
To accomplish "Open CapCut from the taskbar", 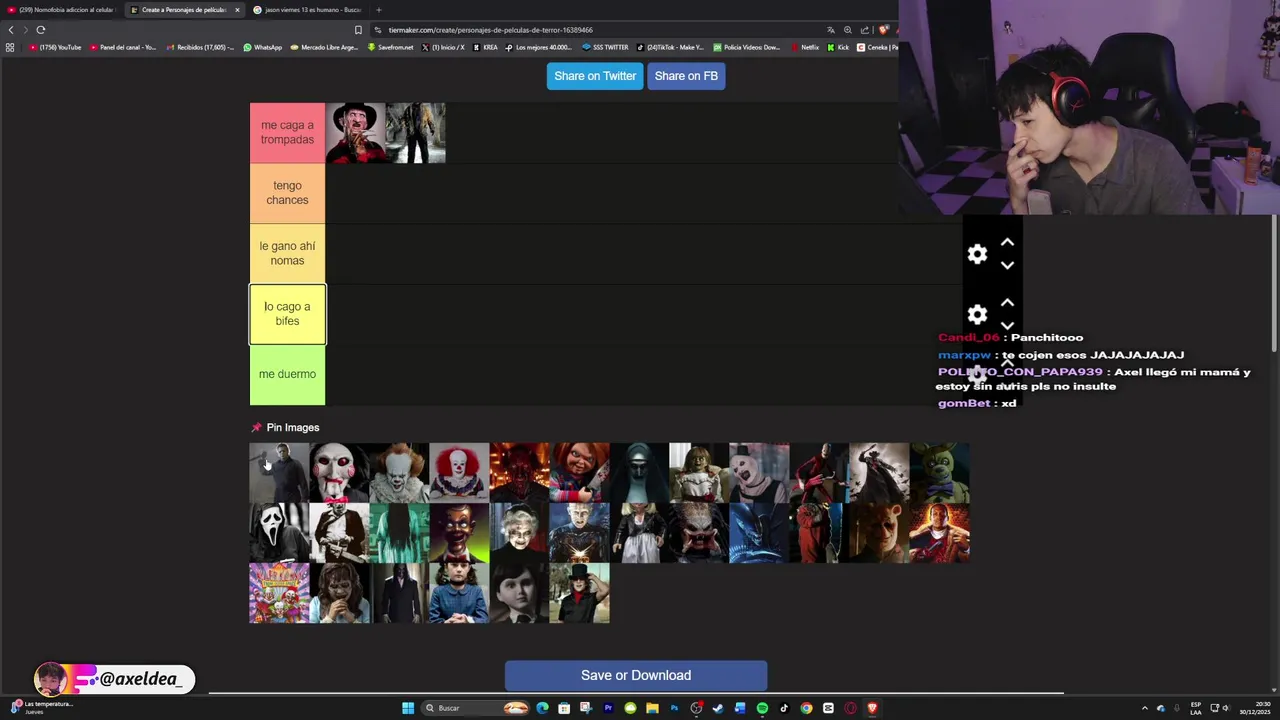I will (x=828, y=708).
